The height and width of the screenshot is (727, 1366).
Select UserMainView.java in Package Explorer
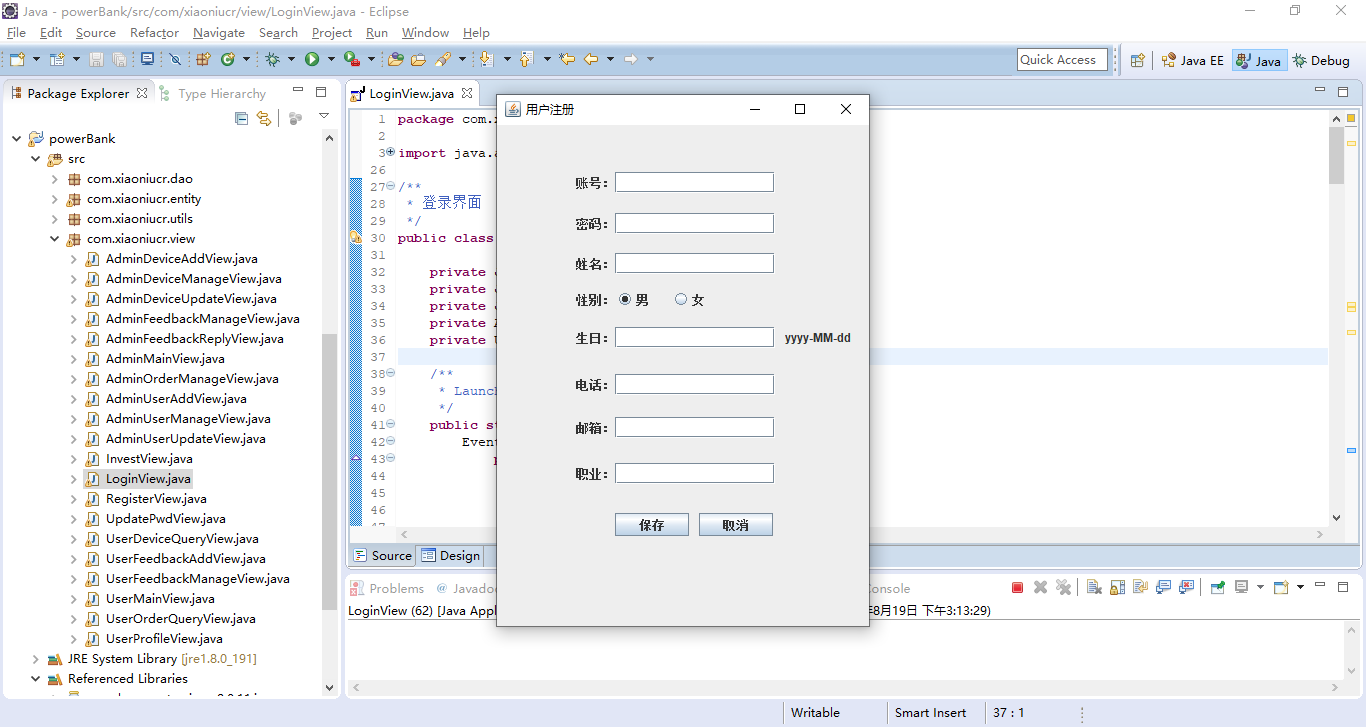[160, 599]
